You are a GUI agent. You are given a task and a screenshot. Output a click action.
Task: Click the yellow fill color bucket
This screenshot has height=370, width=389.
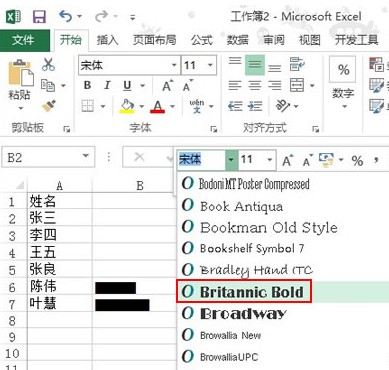pyautogui.click(x=127, y=106)
